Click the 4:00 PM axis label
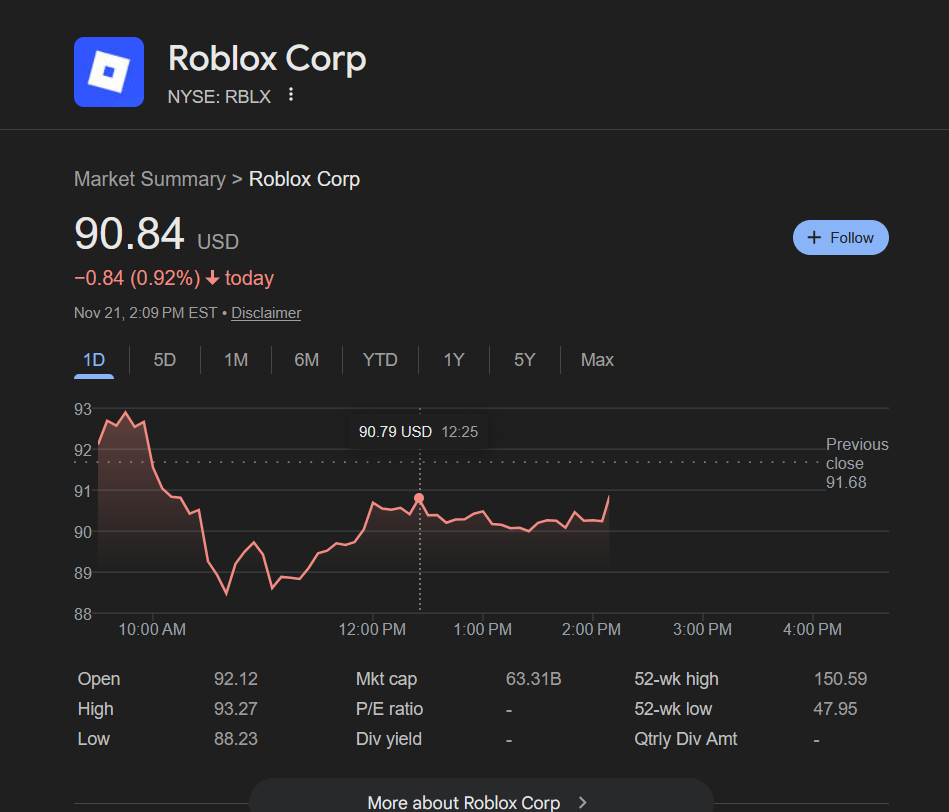The image size is (949, 812). click(x=812, y=629)
